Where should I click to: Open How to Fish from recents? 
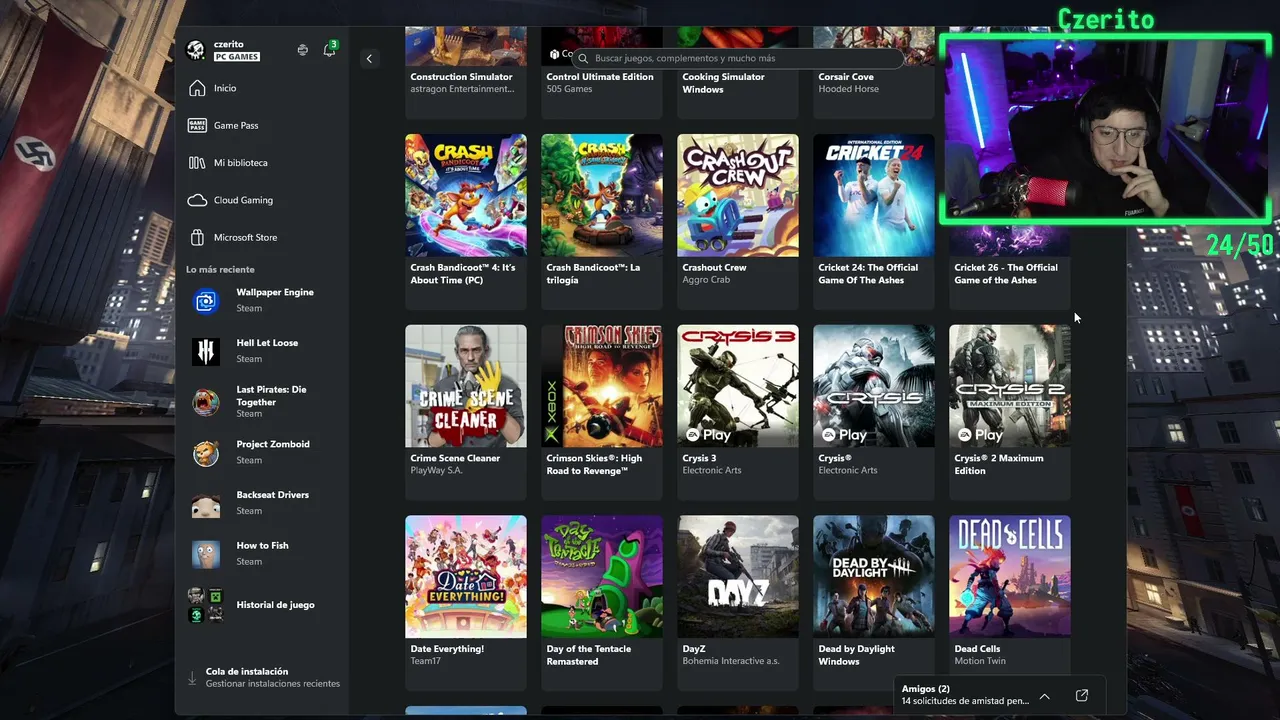coord(262,553)
